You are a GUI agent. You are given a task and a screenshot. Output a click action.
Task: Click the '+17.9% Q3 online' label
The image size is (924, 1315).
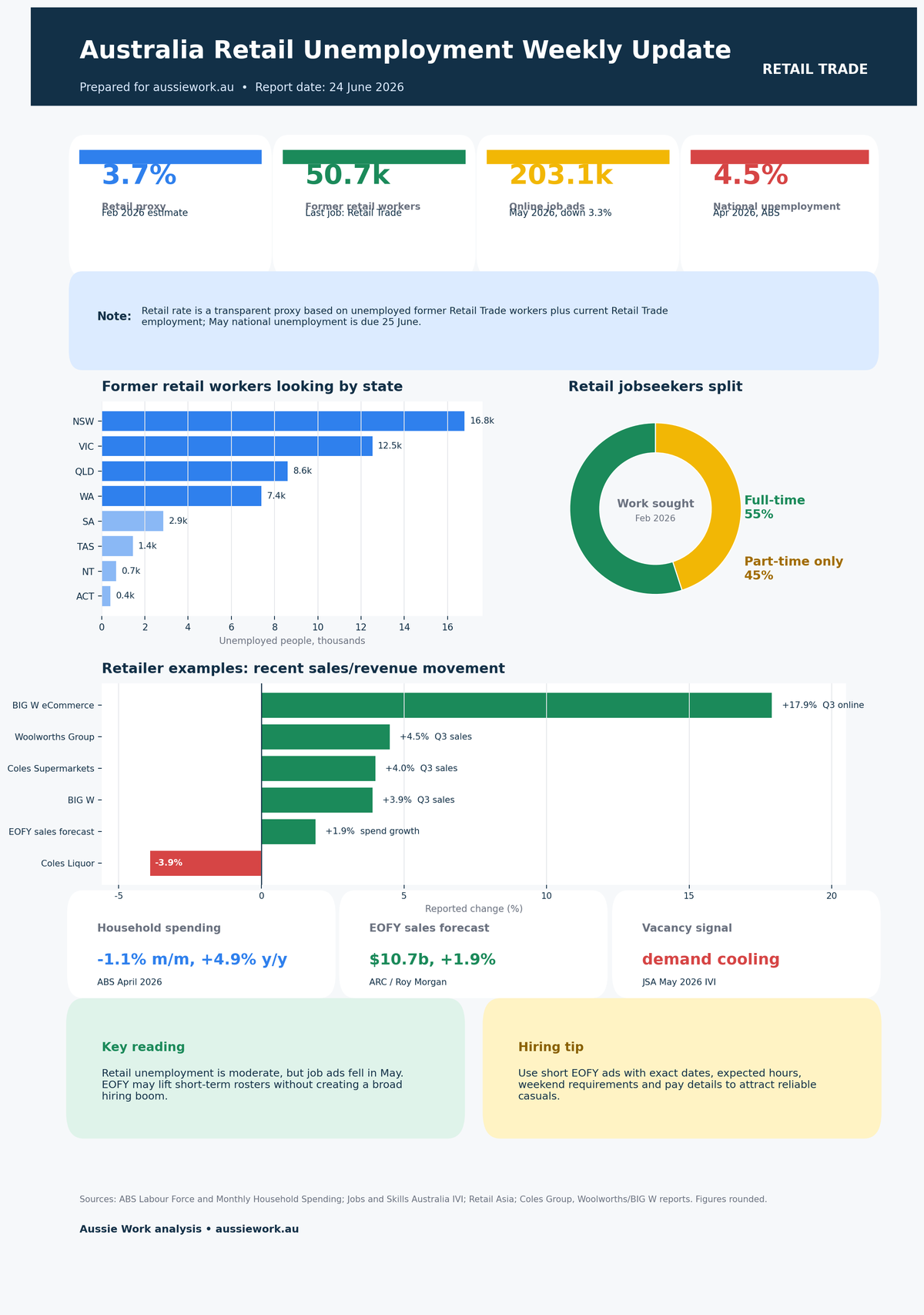[823, 705]
